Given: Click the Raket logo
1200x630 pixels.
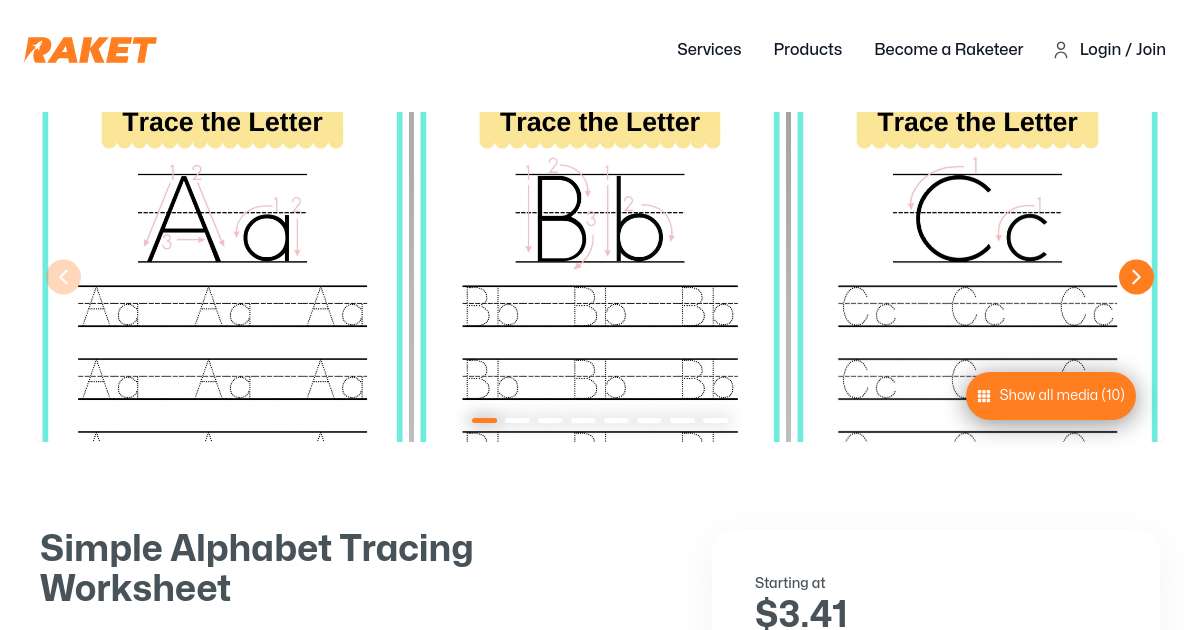Looking at the screenshot, I should [x=90, y=50].
